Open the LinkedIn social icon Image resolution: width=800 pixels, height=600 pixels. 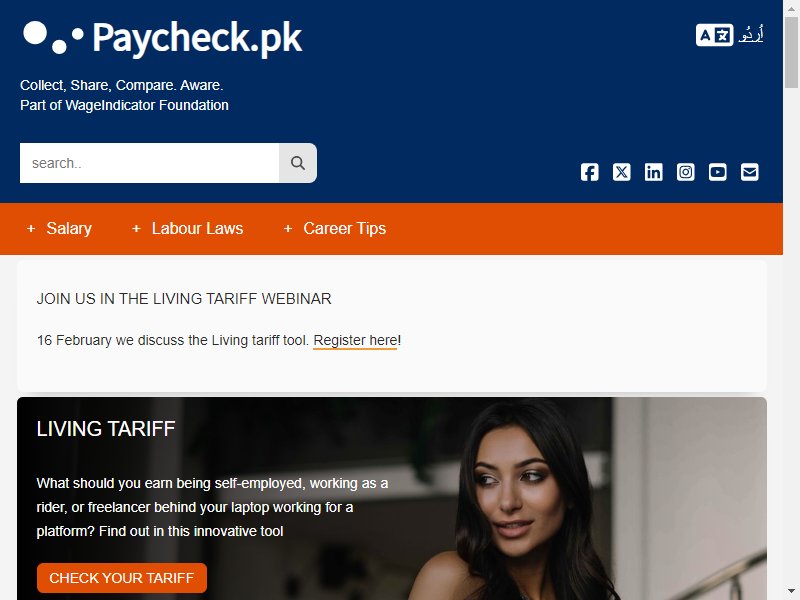click(654, 172)
